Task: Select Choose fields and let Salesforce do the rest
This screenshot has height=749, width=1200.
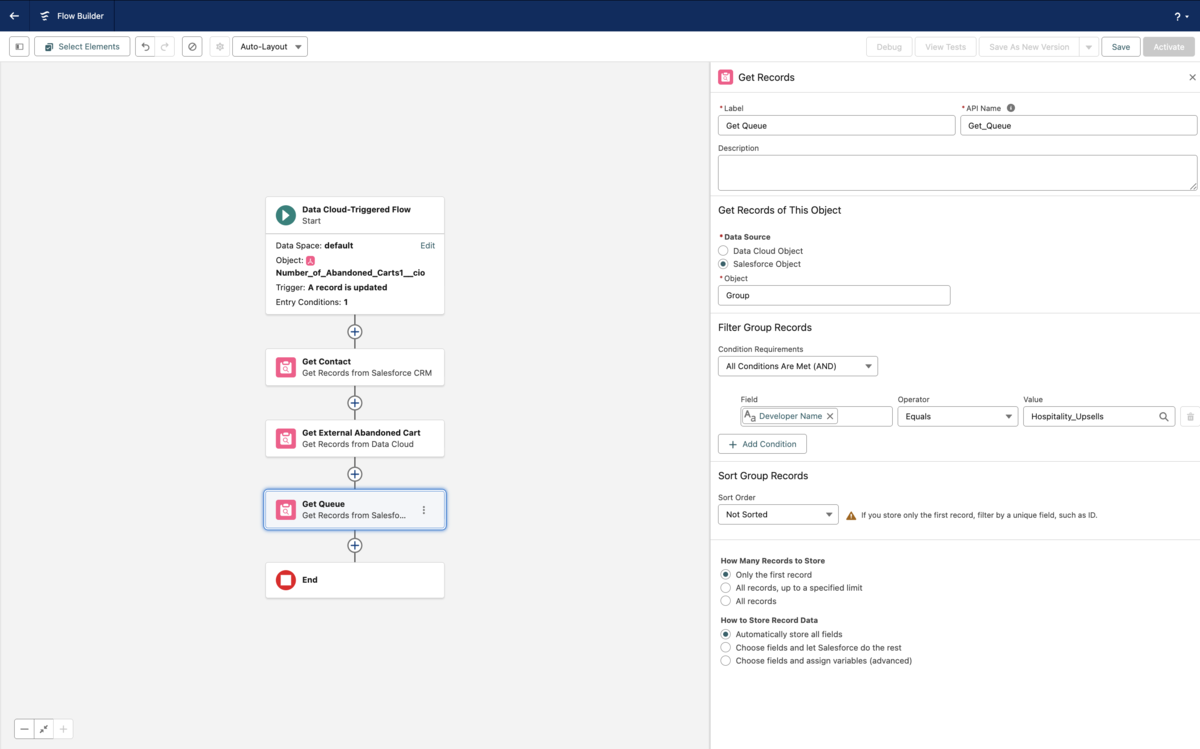Action: pos(726,647)
